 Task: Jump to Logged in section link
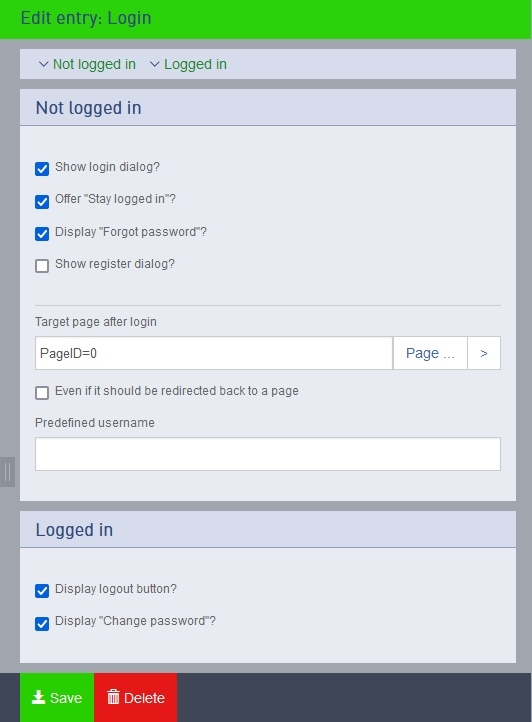coord(195,64)
